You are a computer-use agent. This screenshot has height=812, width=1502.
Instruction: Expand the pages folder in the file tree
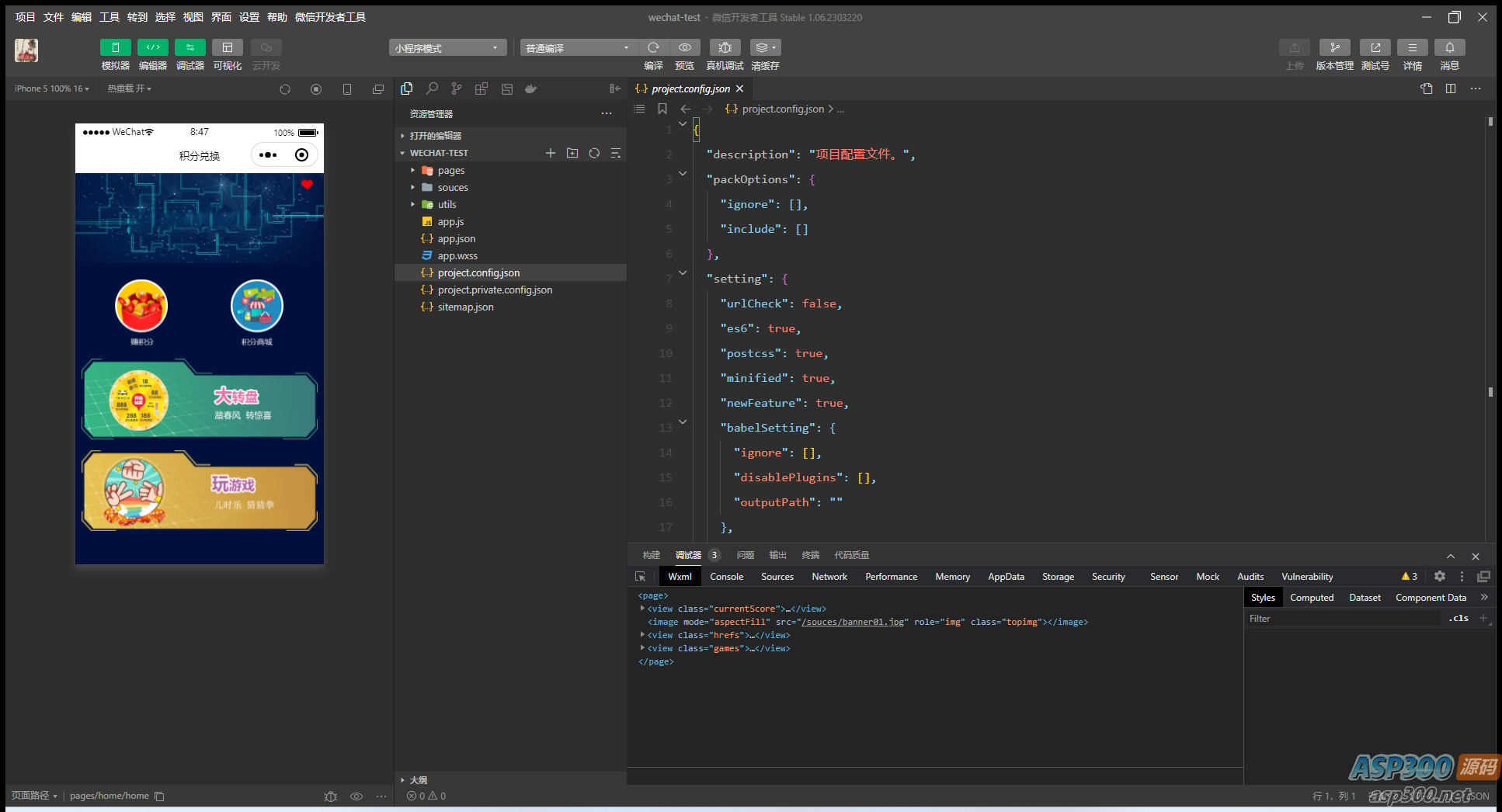(x=450, y=171)
